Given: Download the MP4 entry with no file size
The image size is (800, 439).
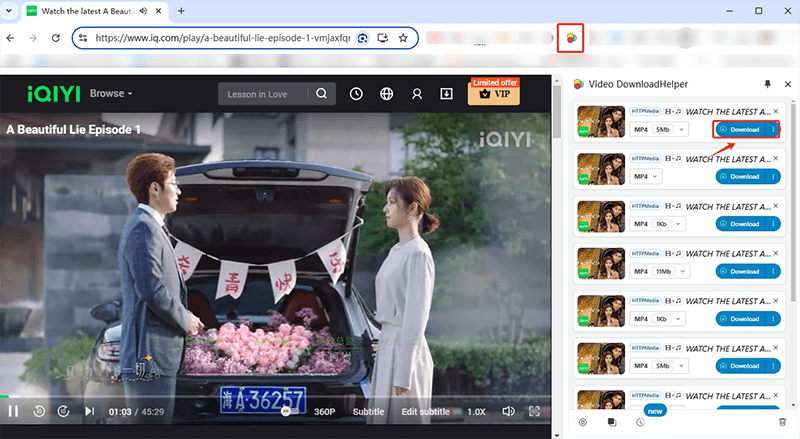Looking at the screenshot, I should [740, 177].
